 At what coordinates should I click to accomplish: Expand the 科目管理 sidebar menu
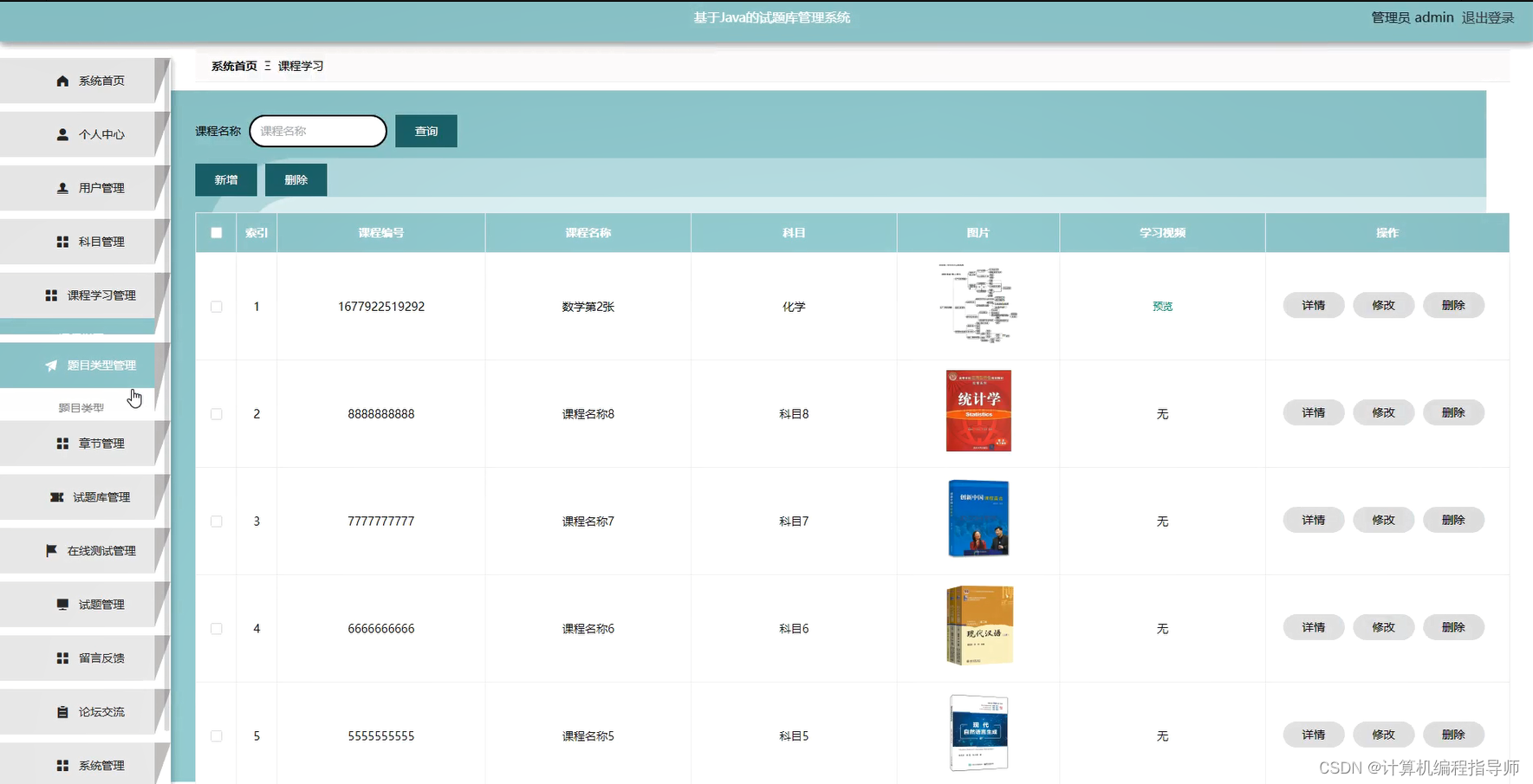84,242
